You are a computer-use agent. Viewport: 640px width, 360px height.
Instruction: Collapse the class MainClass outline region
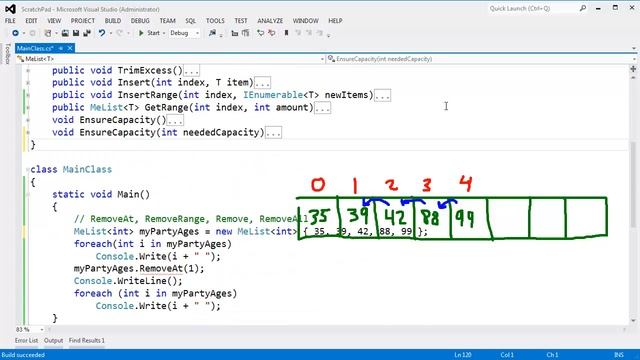coord(27,169)
